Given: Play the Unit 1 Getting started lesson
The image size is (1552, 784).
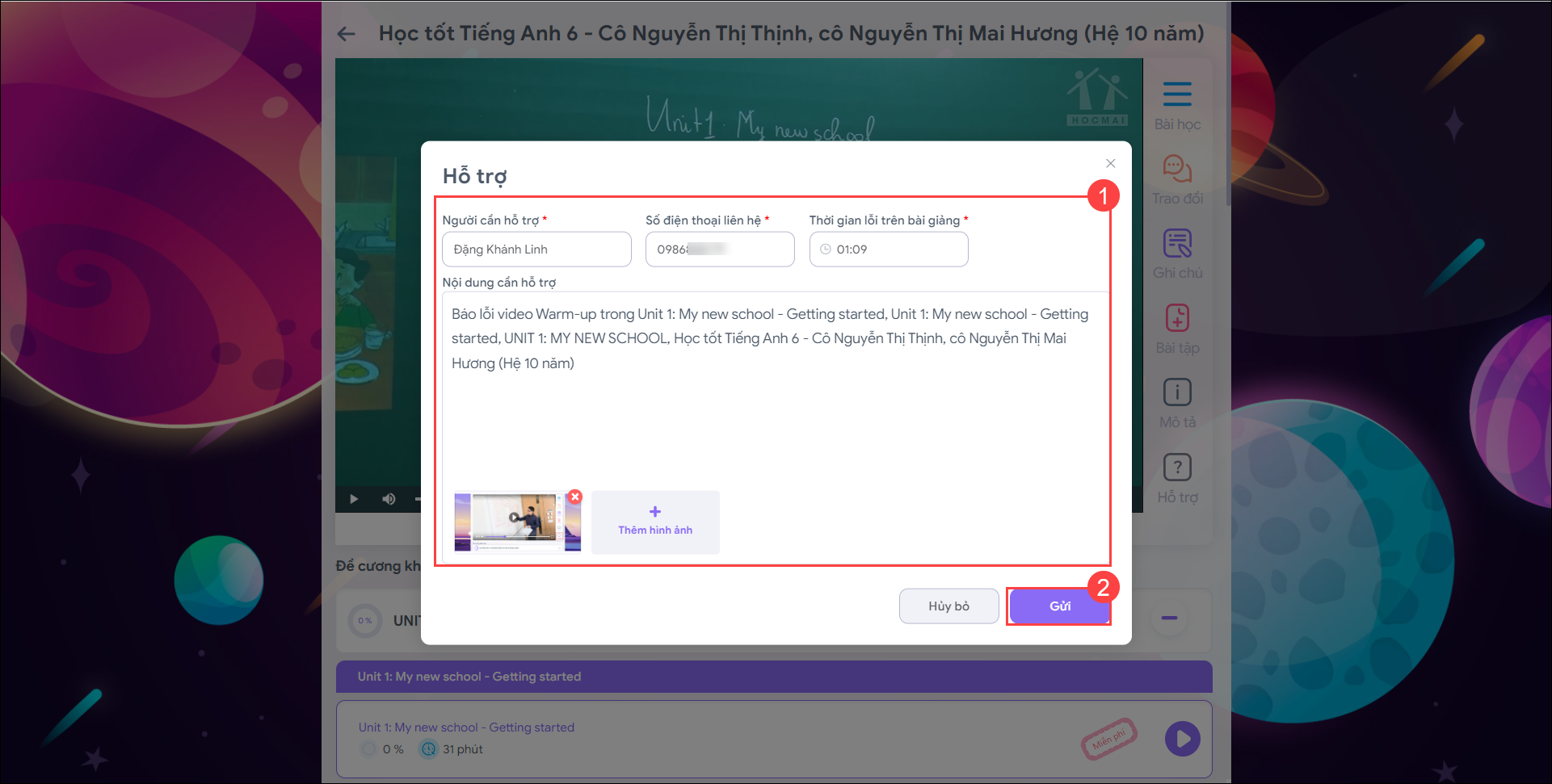Looking at the screenshot, I should coord(1182,739).
